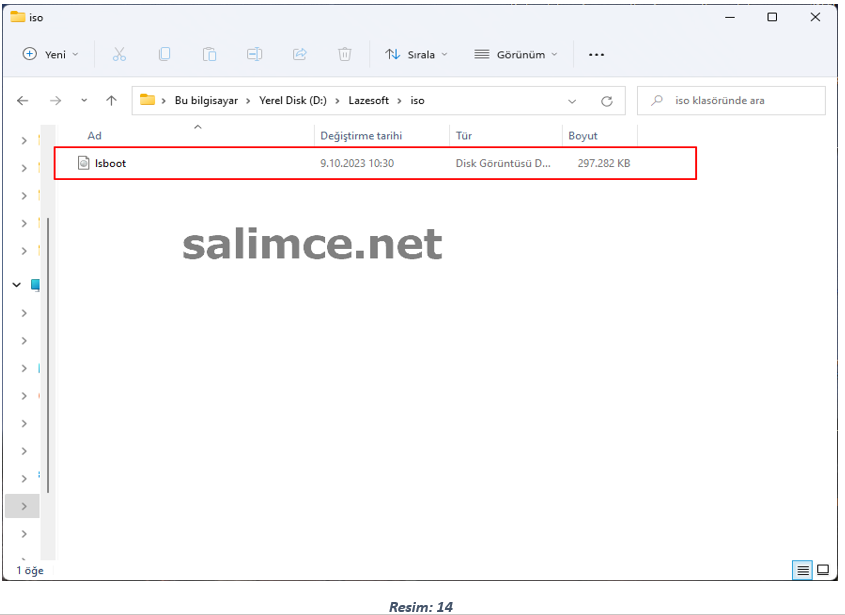Open the Sırala sort dropdown
The image size is (845, 615).
[x=416, y=54]
